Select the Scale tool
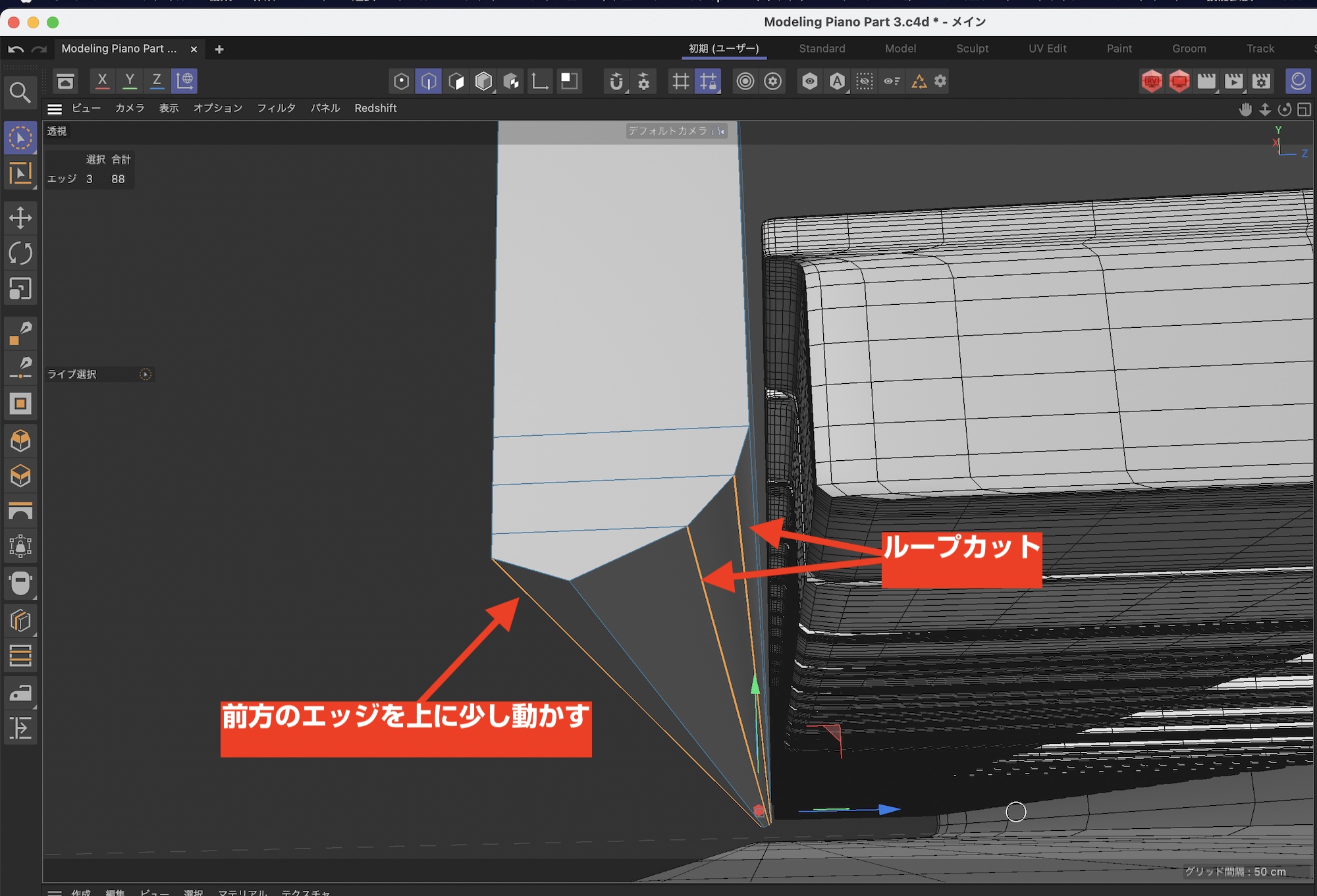 (x=20, y=289)
